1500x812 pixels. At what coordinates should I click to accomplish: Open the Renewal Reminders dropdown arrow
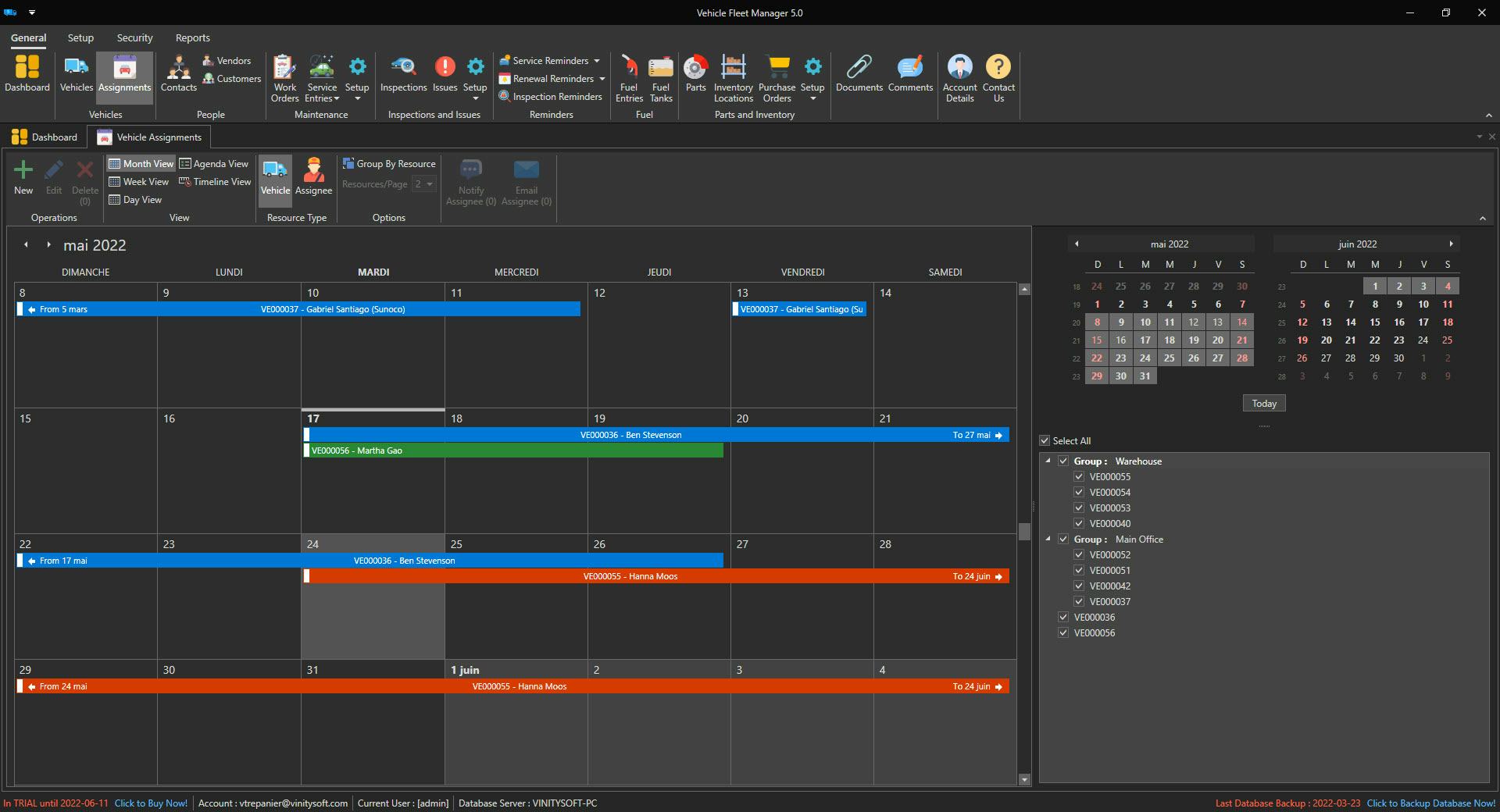[602, 79]
